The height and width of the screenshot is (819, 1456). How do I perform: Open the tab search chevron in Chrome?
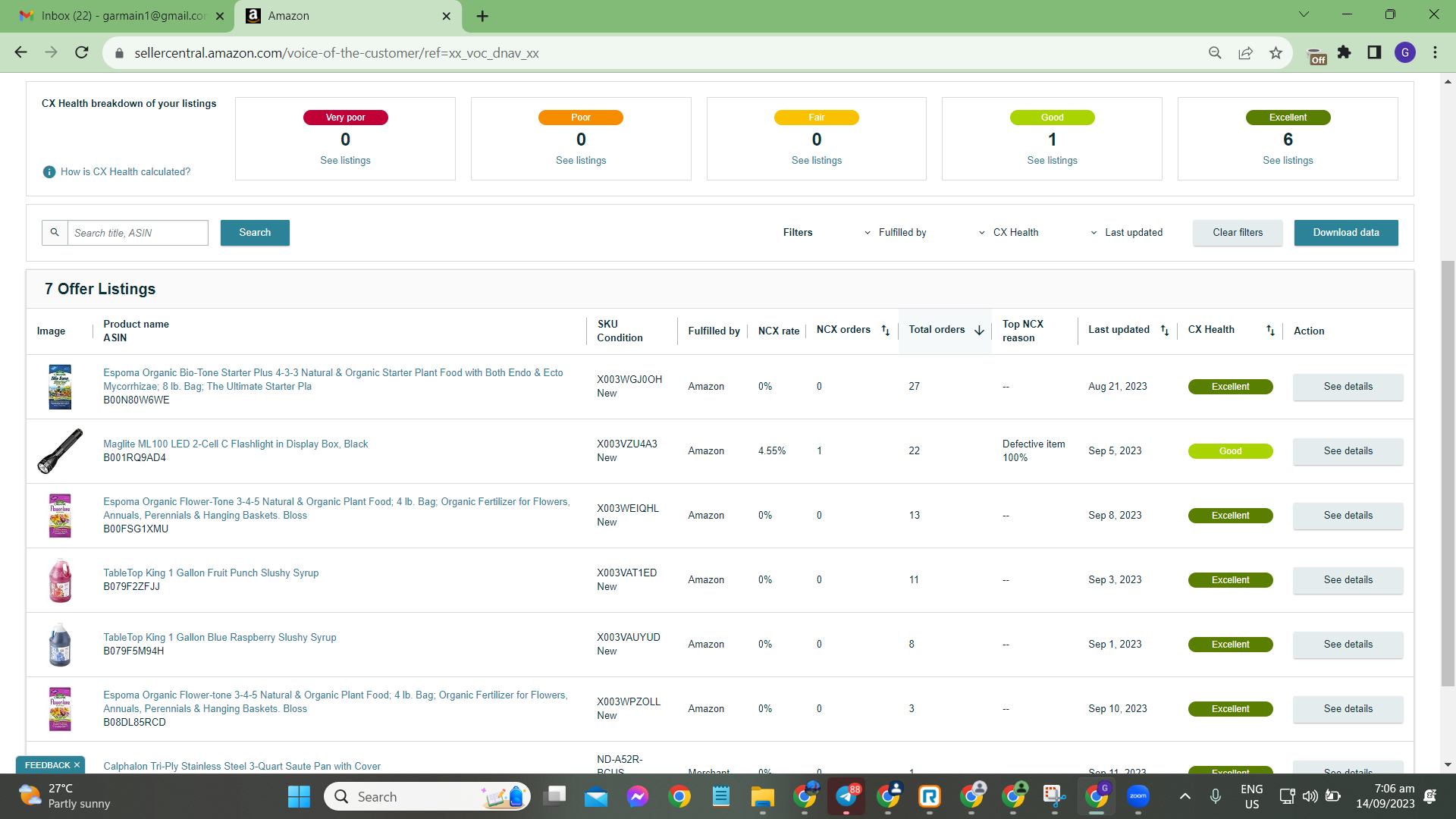point(1304,14)
